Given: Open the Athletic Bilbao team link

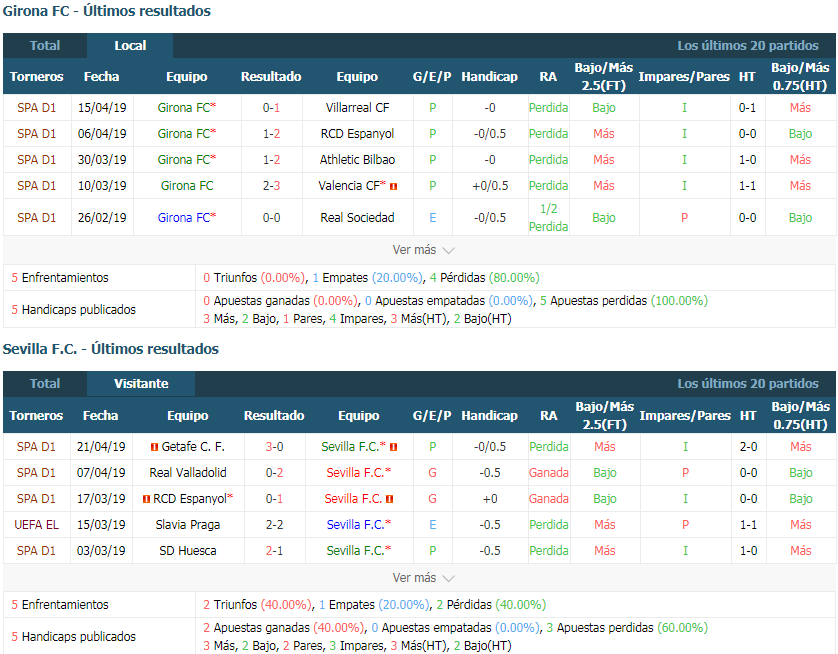Looking at the screenshot, I should [x=358, y=160].
